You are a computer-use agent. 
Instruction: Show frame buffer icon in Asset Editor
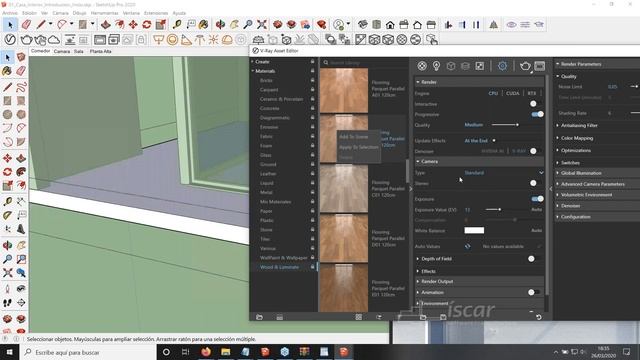[x=540, y=66]
